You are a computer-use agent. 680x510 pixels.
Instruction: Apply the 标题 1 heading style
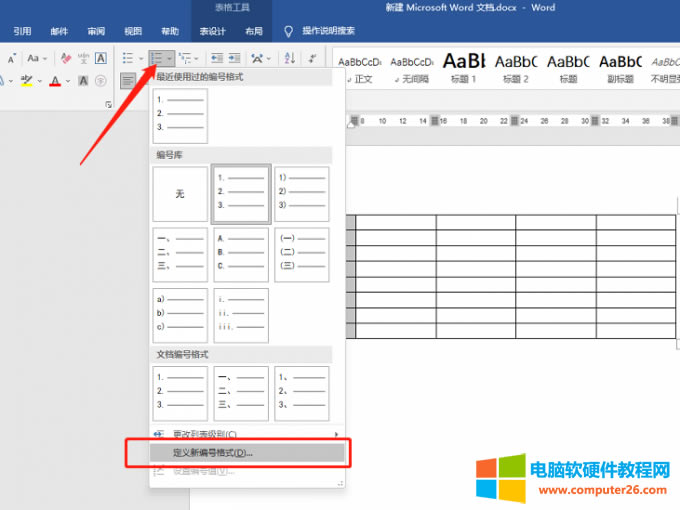(461, 66)
